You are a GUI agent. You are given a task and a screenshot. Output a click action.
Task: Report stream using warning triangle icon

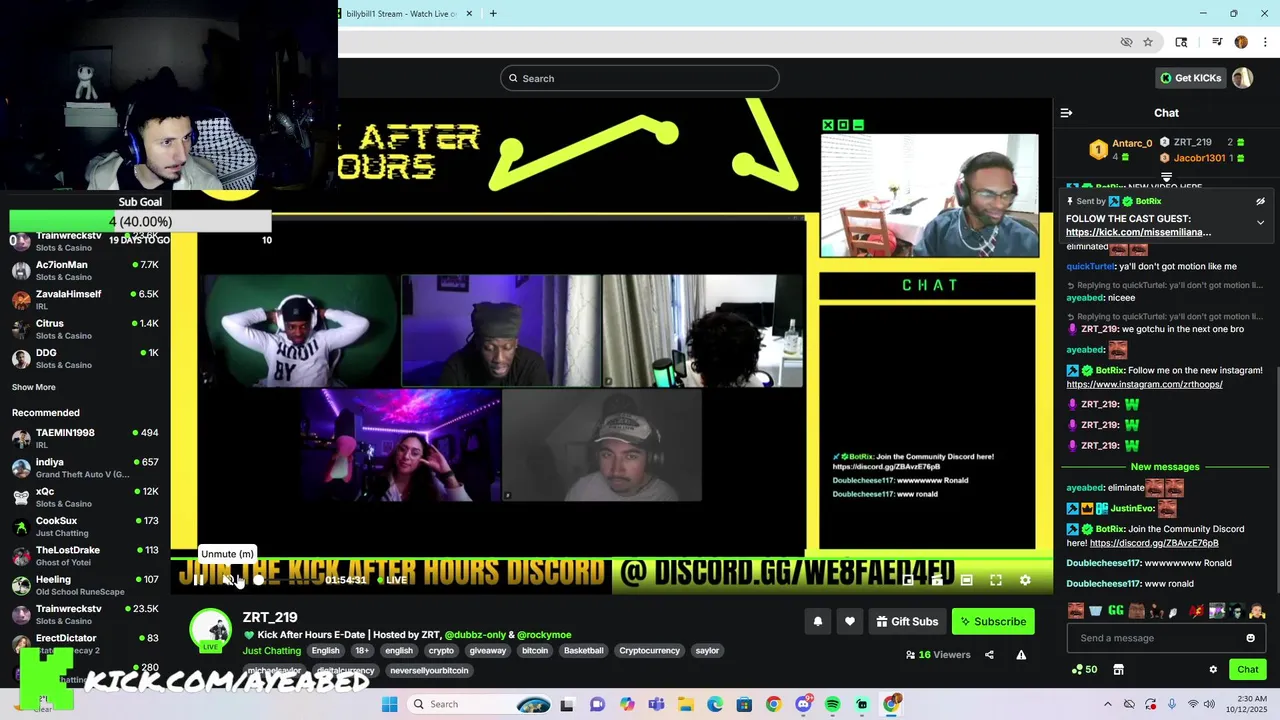[x=1021, y=655]
